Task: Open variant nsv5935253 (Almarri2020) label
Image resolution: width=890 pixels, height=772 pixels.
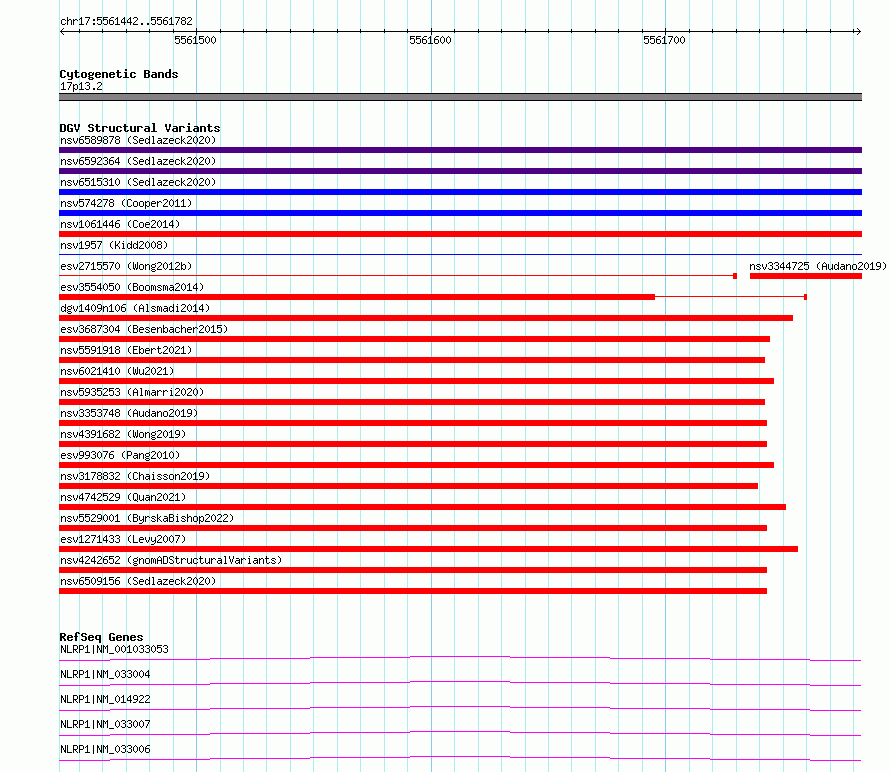Action: coord(132,392)
